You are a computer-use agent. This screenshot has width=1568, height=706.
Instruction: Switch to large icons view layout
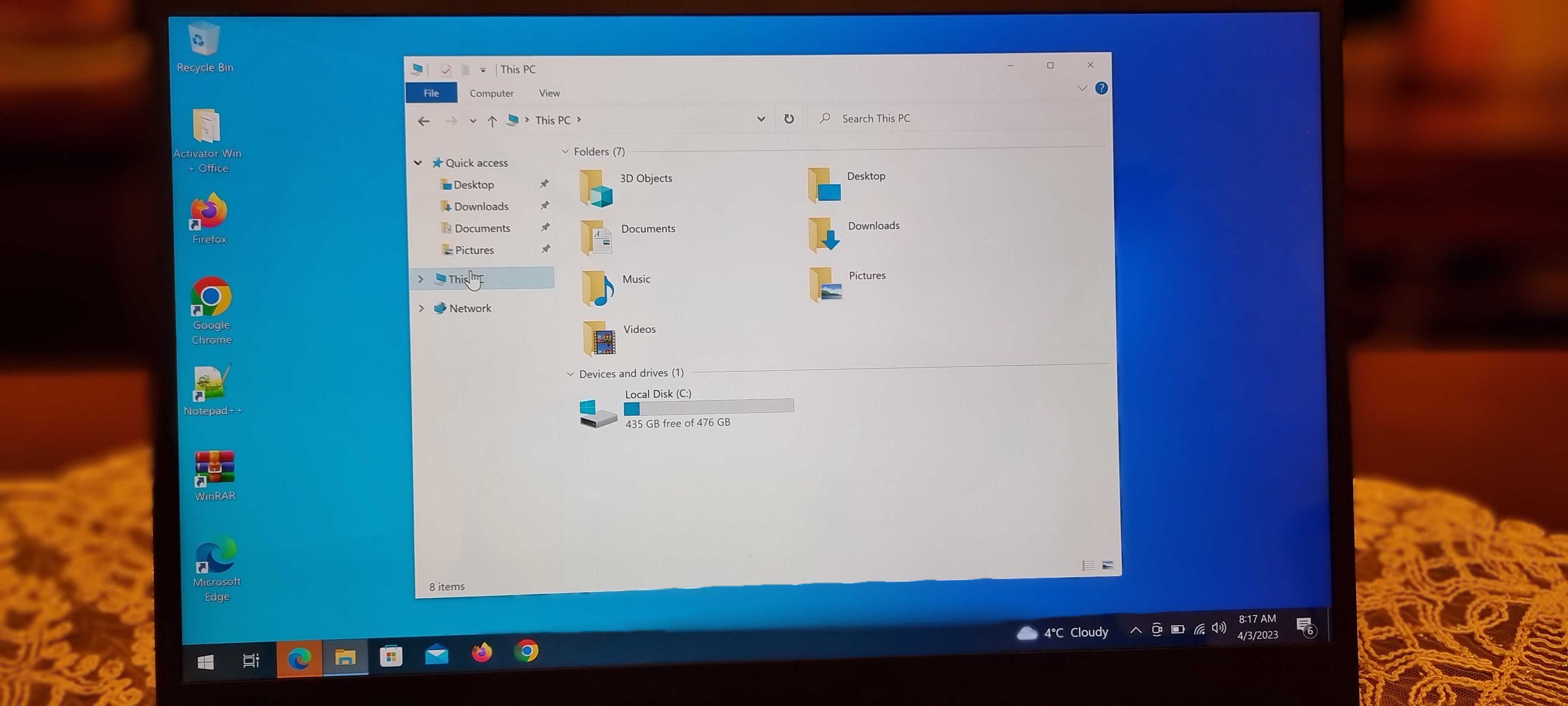pyautogui.click(x=1108, y=565)
